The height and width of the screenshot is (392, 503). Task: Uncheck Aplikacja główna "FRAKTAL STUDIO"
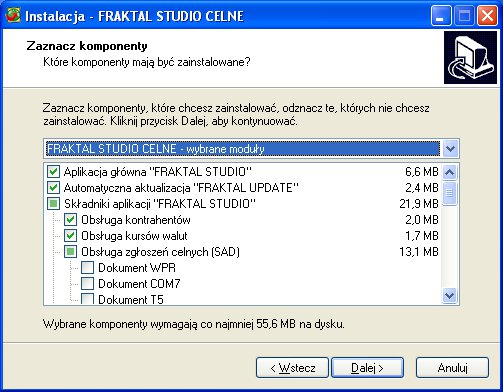(53, 172)
